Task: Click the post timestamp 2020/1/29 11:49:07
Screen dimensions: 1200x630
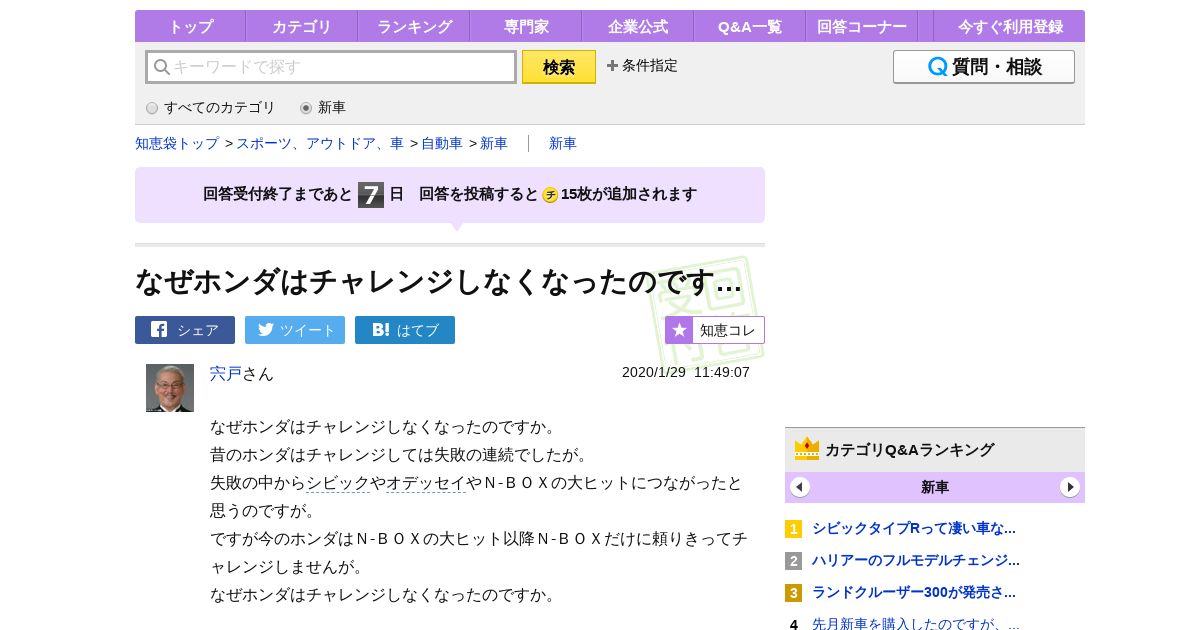Action: pyautogui.click(x=686, y=372)
